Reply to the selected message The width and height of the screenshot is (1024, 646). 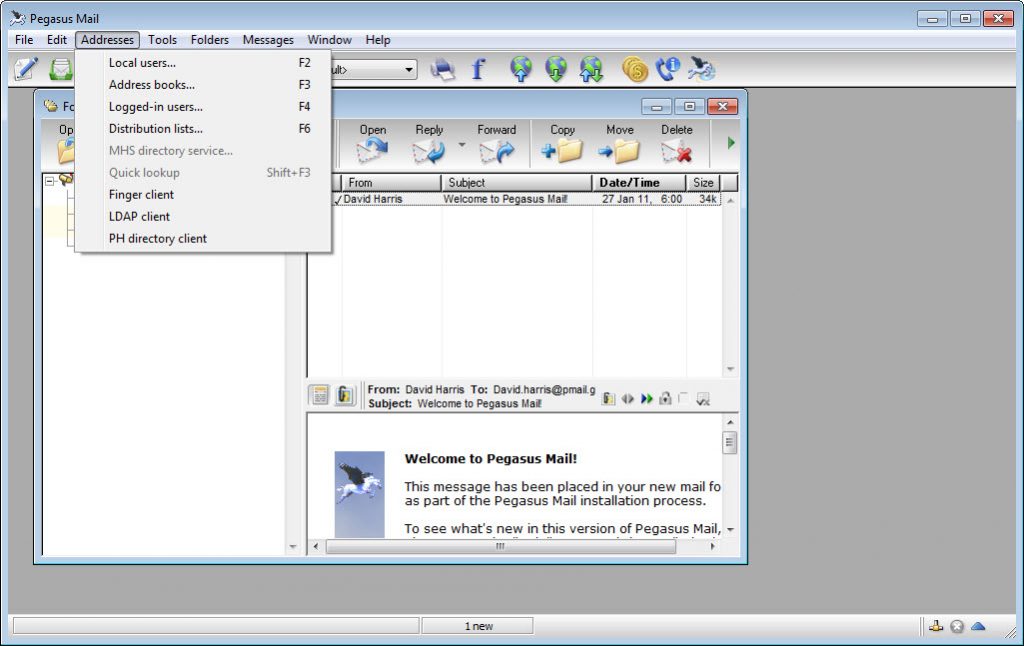pyautogui.click(x=429, y=143)
